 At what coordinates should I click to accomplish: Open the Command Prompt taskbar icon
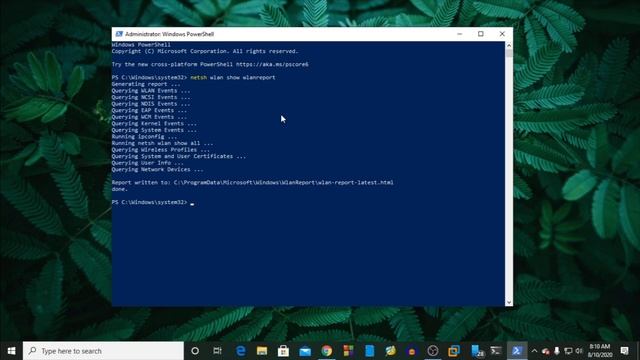(496, 351)
